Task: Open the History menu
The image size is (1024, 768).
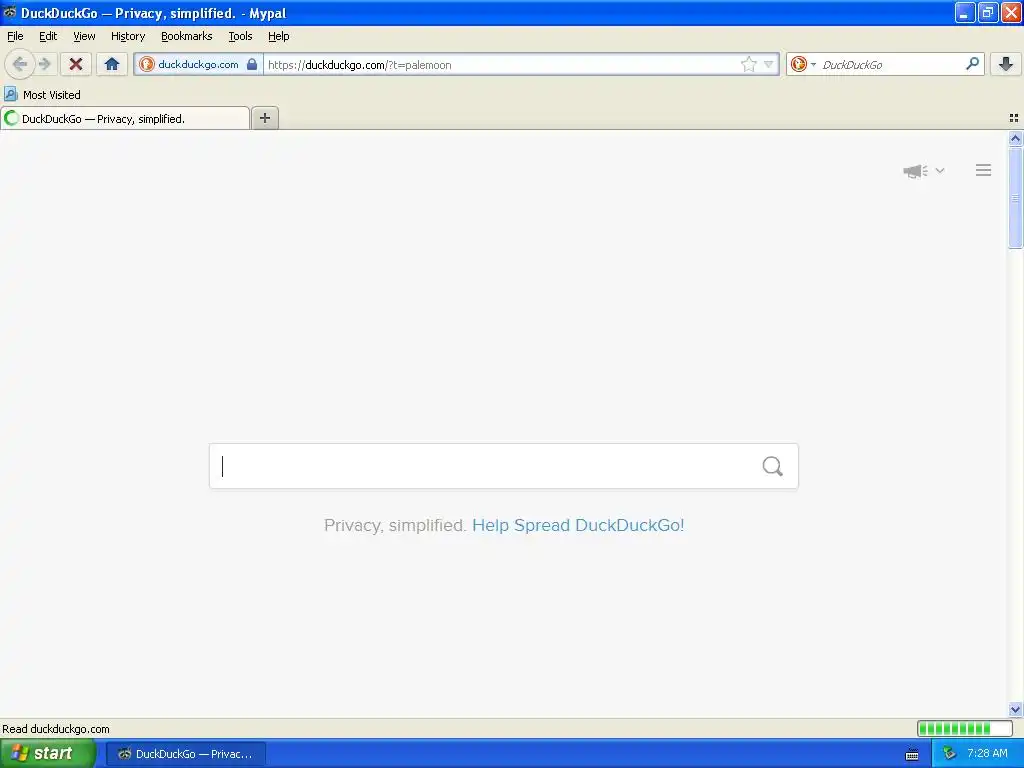Action: (x=128, y=36)
